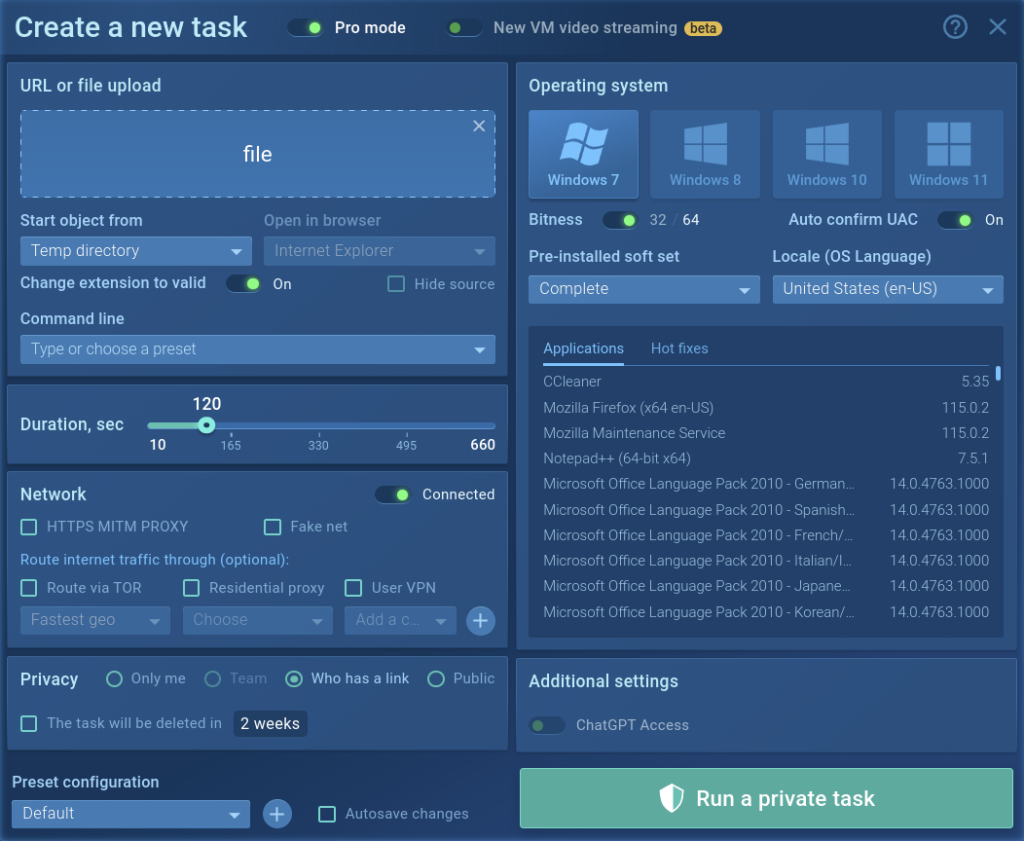Add a VPN config with the plus icon
Screen dimensions: 1024x841
480,620
